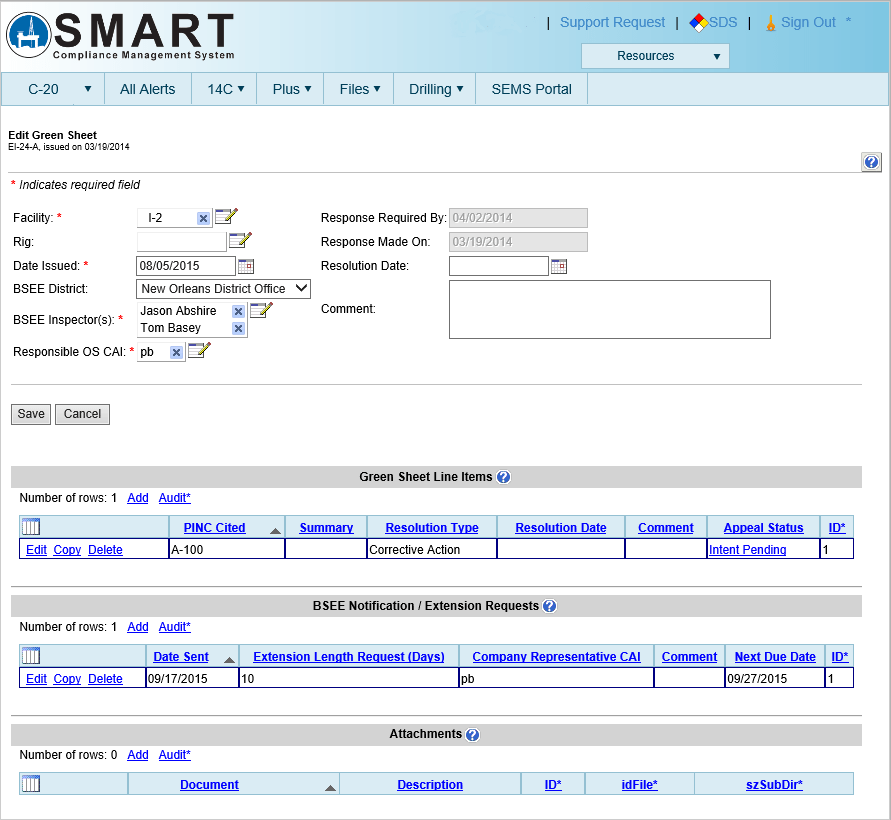This screenshot has height=820, width=891.
Task: Add an attachment
Action: click(138, 755)
